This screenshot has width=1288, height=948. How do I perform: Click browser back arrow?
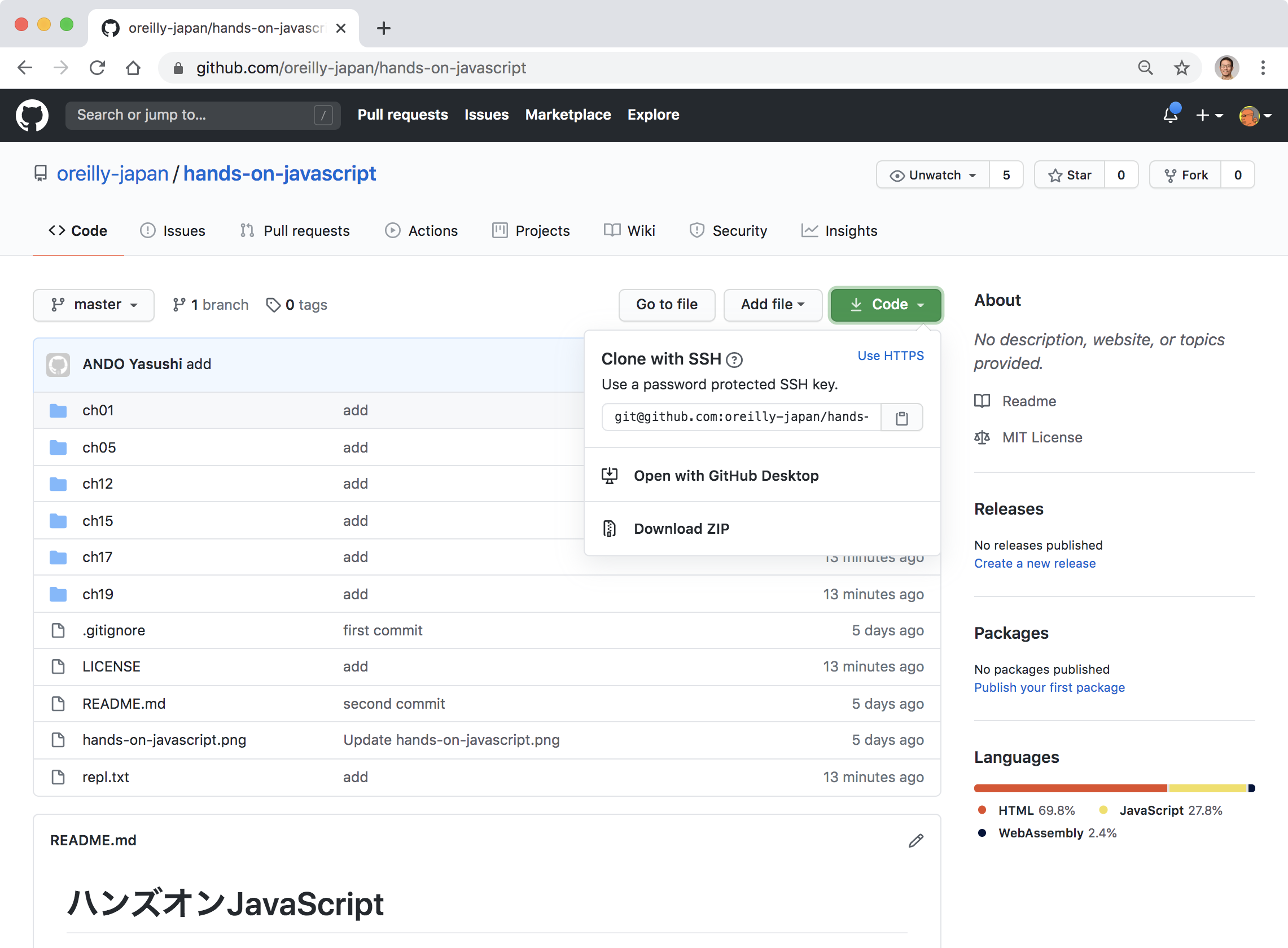point(25,68)
